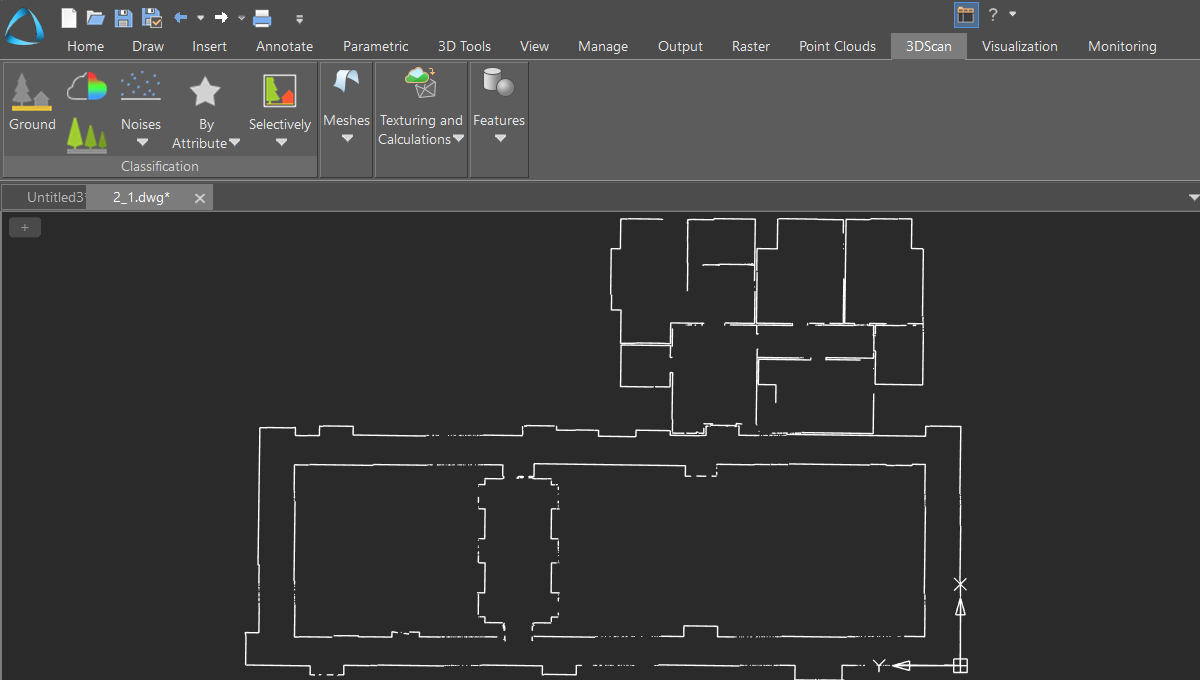The height and width of the screenshot is (680, 1200).
Task: Click the plus button in drawing viewport
Action: (x=25, y=228)
